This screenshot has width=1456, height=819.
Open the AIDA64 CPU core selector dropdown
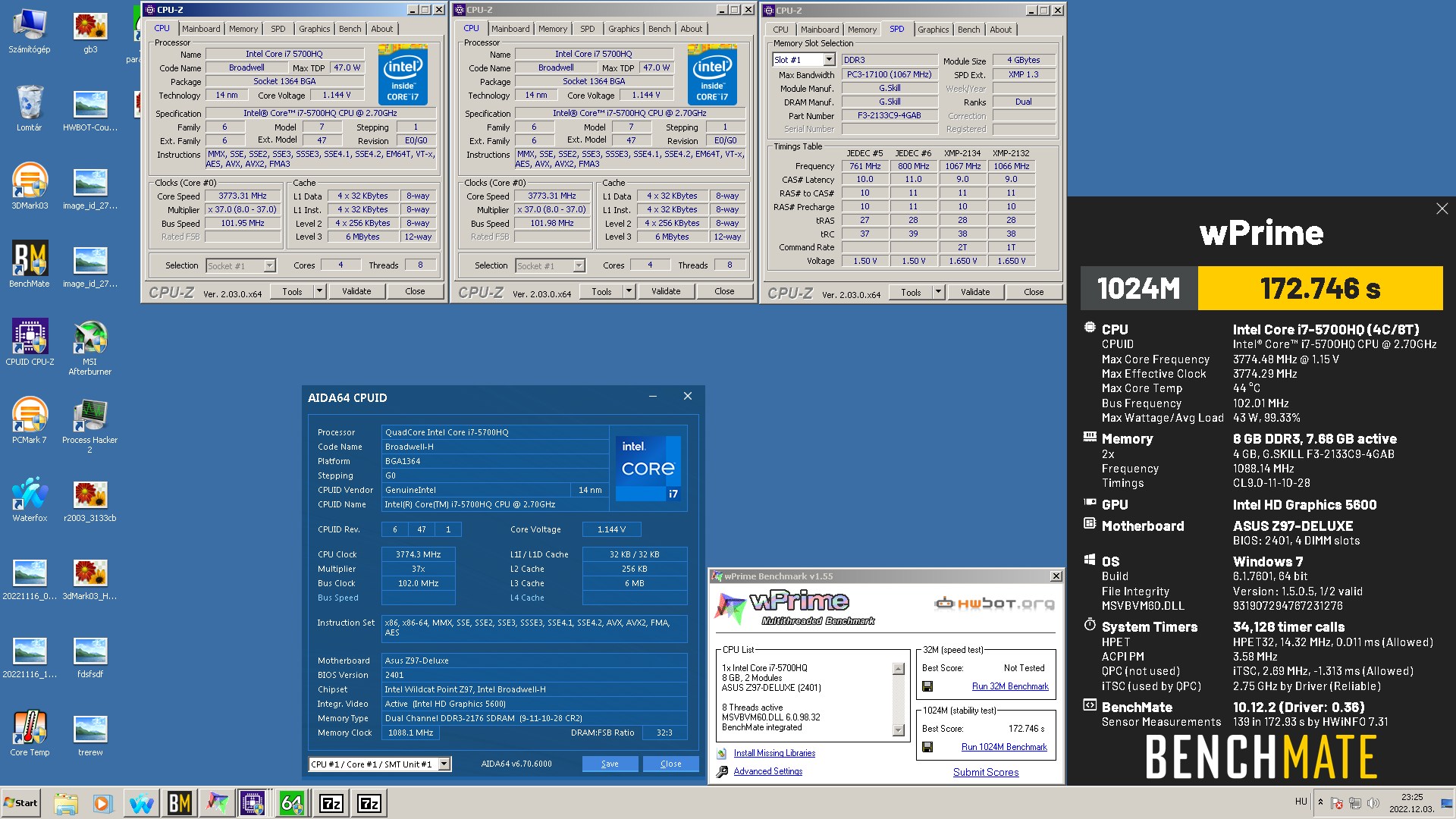coord(444,764)
